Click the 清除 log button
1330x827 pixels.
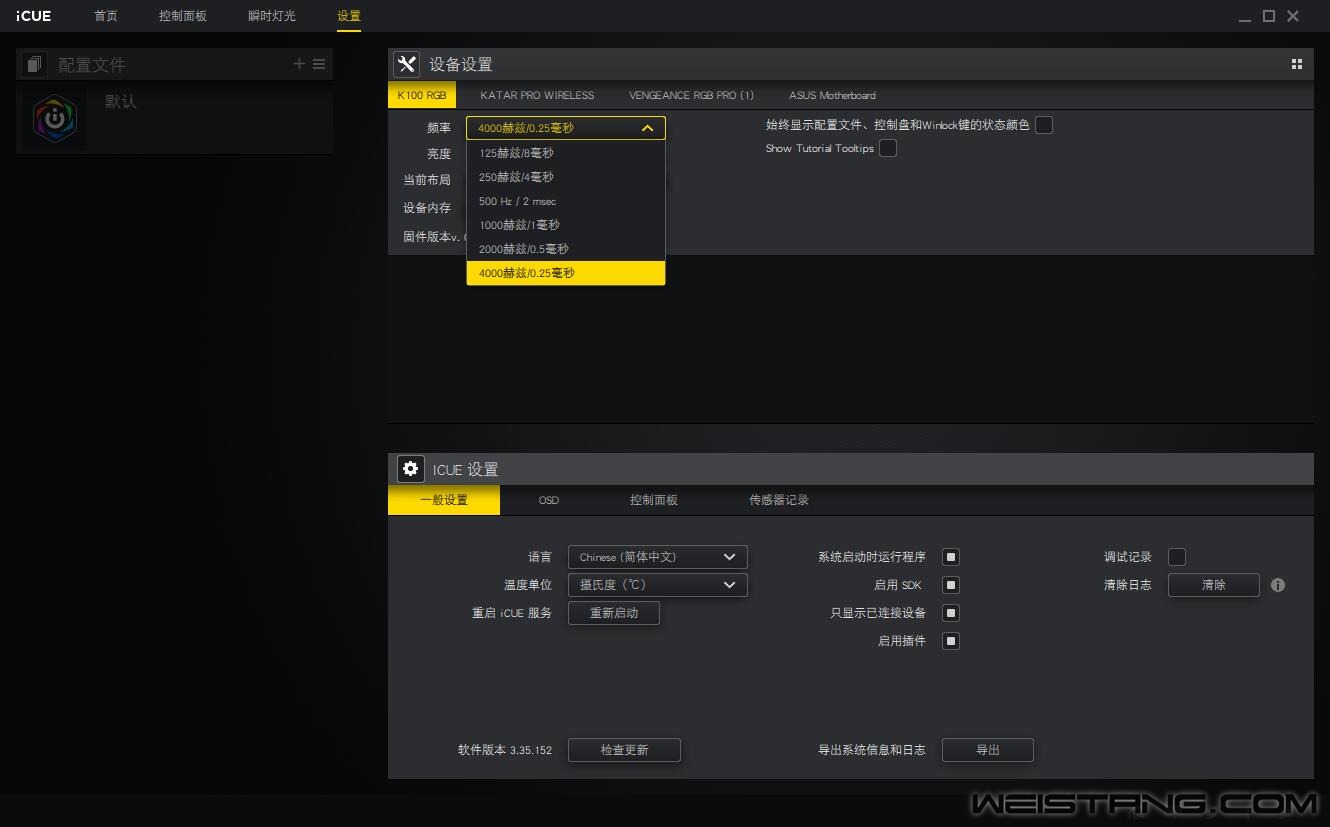click(1214, 585)
